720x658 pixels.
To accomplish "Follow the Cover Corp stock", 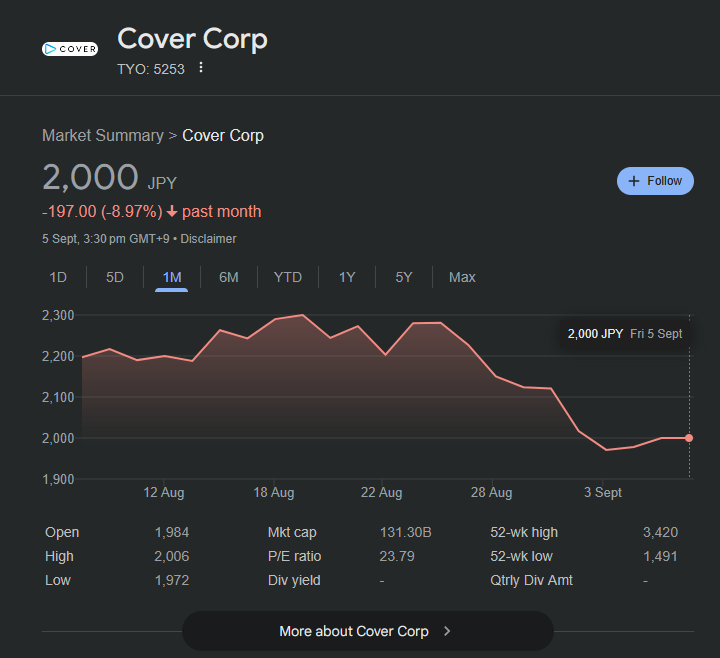I will (655, 181).
